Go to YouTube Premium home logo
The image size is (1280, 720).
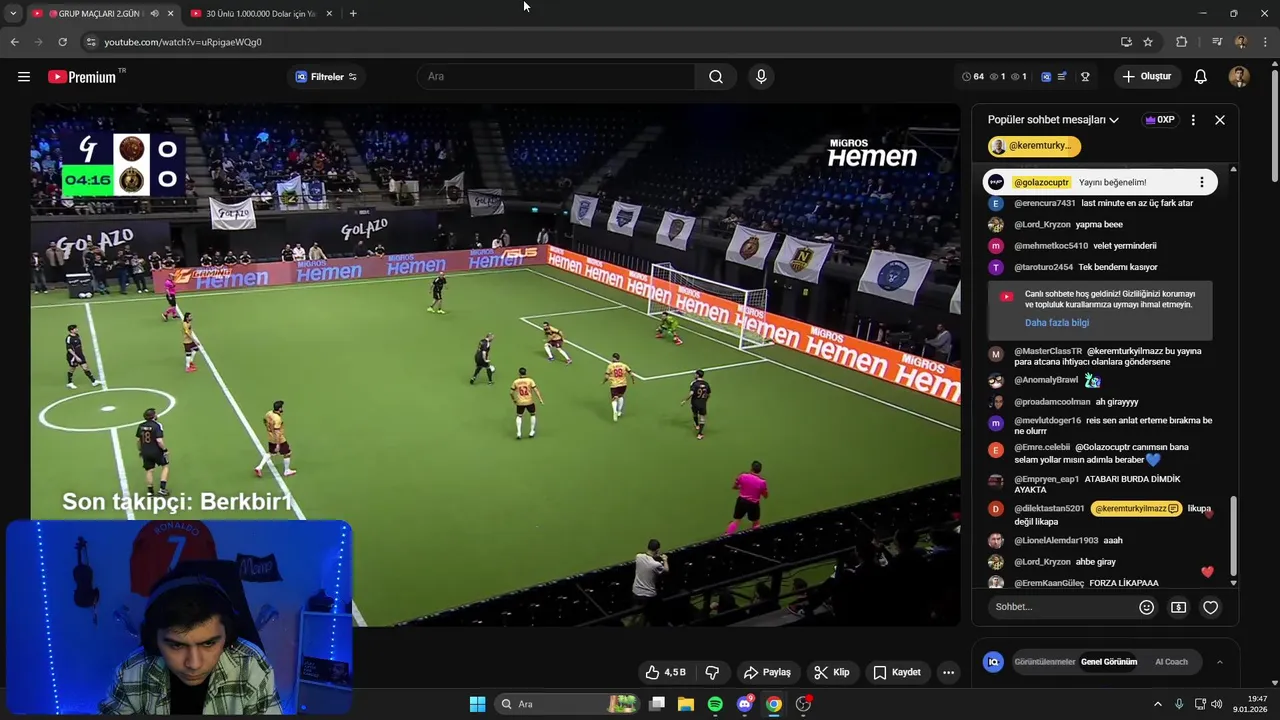(x=82, y=77)
